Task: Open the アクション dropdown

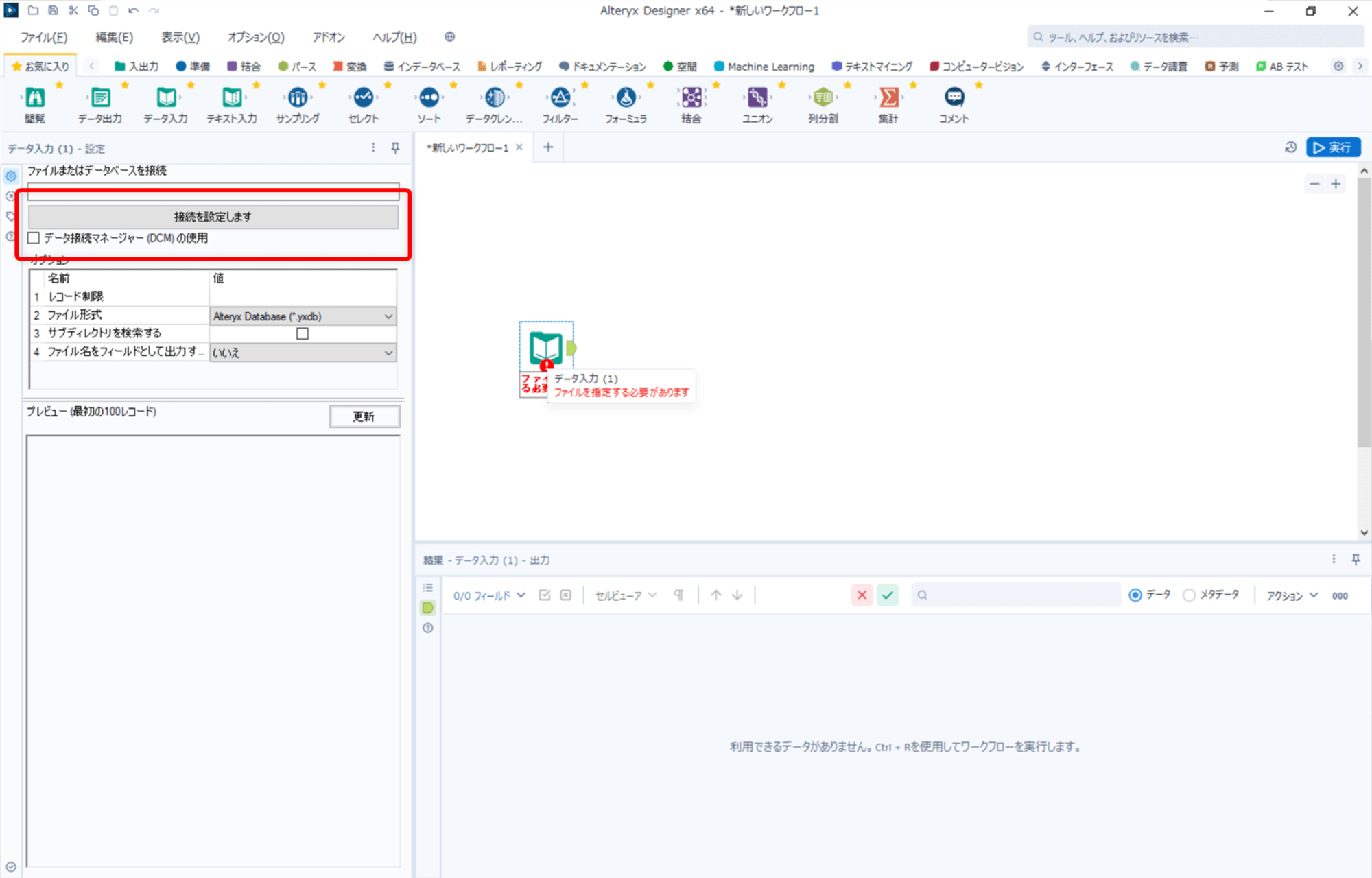Action: (1292, 595)
